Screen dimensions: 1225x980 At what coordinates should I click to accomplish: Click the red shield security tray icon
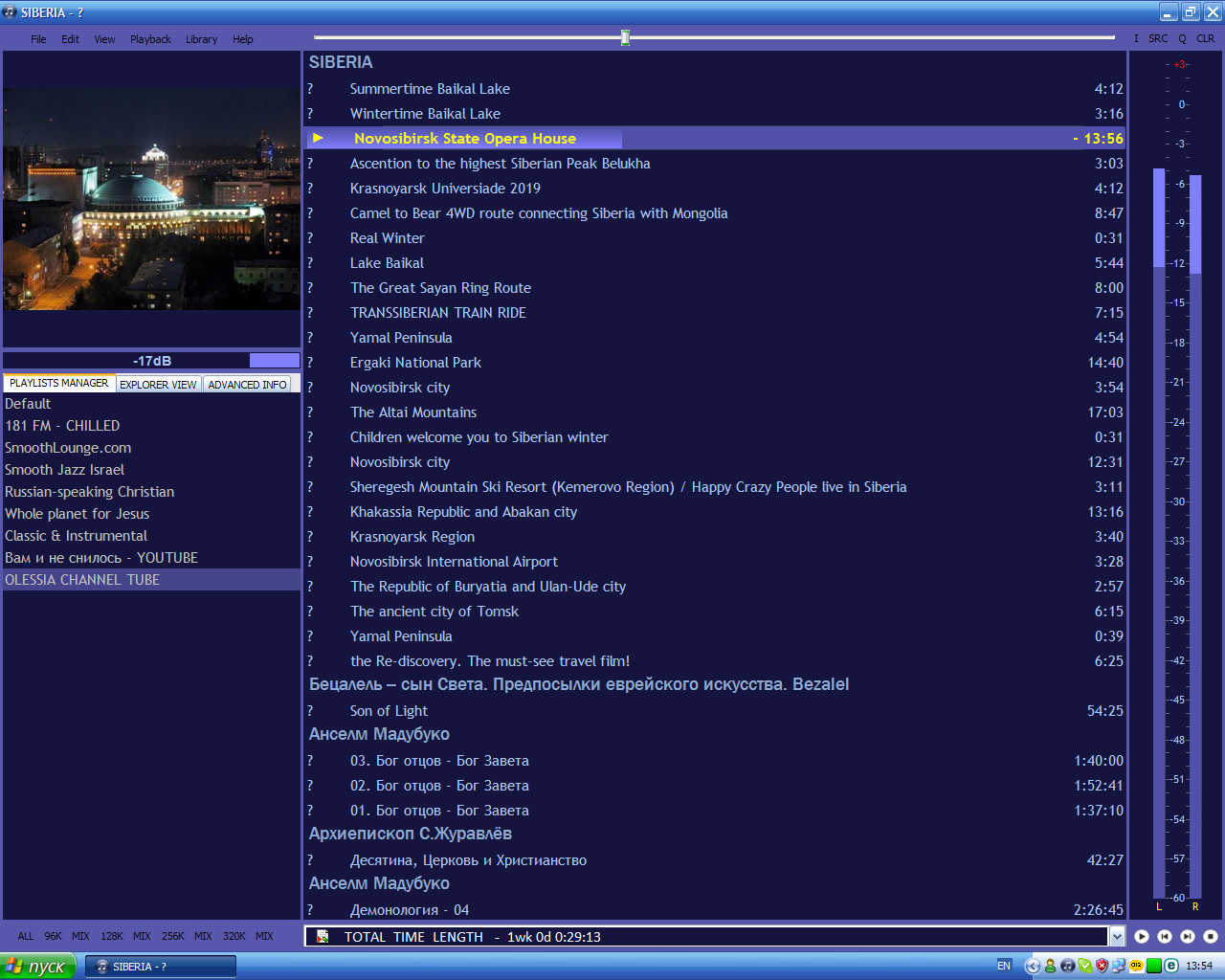click(1102, 966)
